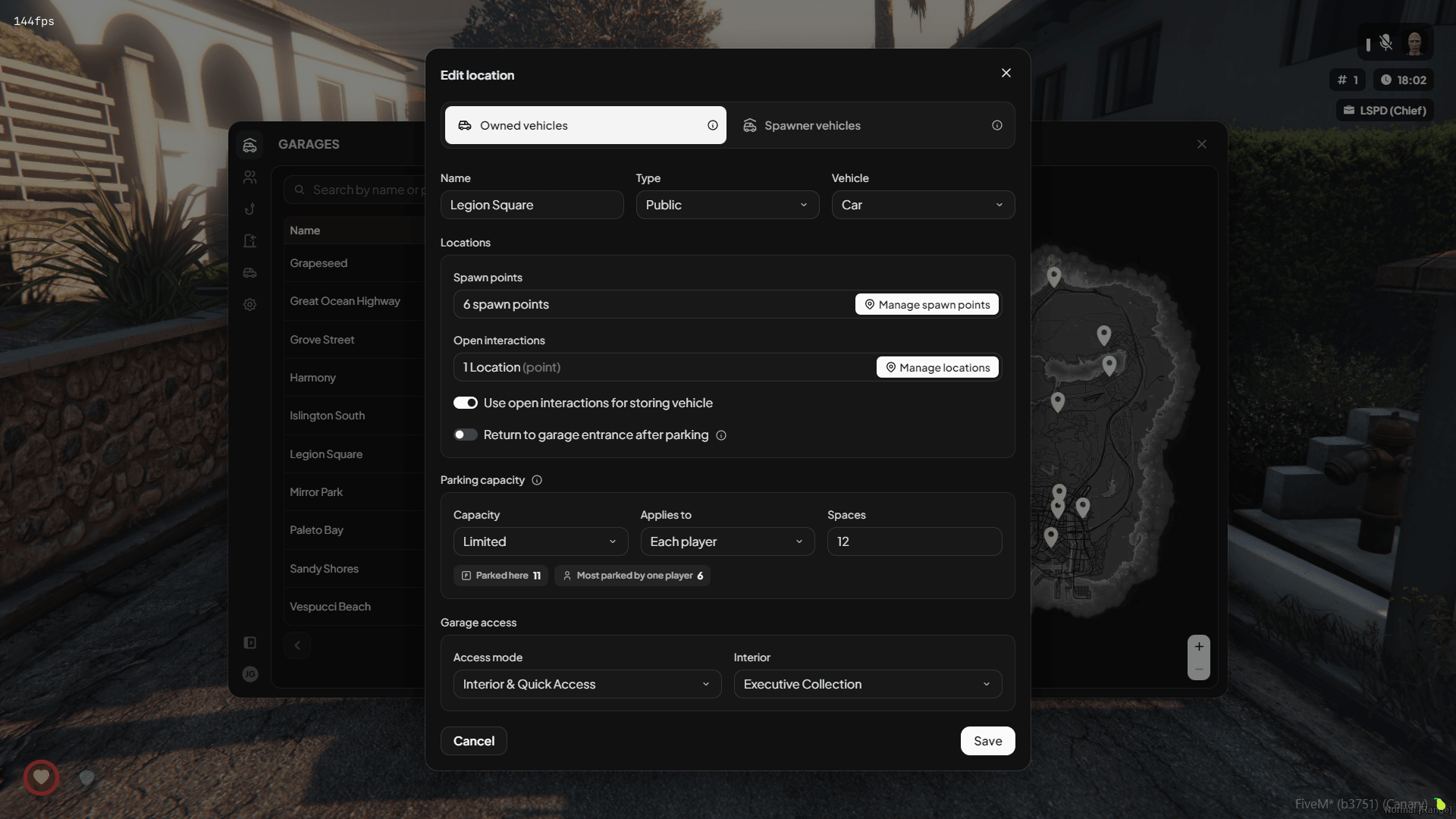Click info icon next to Return to garage entrance
This screenshot has width=1456, height=819.
(721, 435)
